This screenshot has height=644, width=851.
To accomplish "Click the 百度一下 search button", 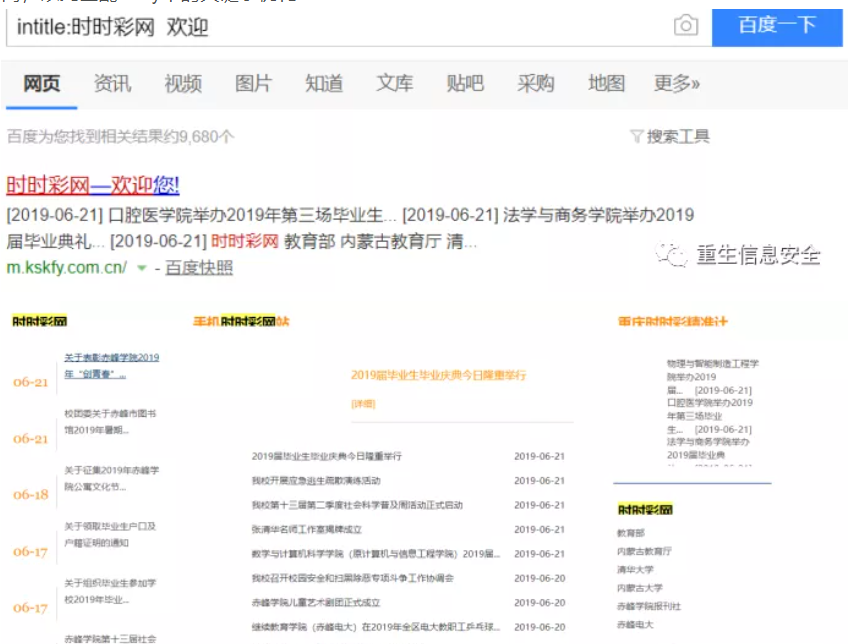I will (x=777, y=27).
